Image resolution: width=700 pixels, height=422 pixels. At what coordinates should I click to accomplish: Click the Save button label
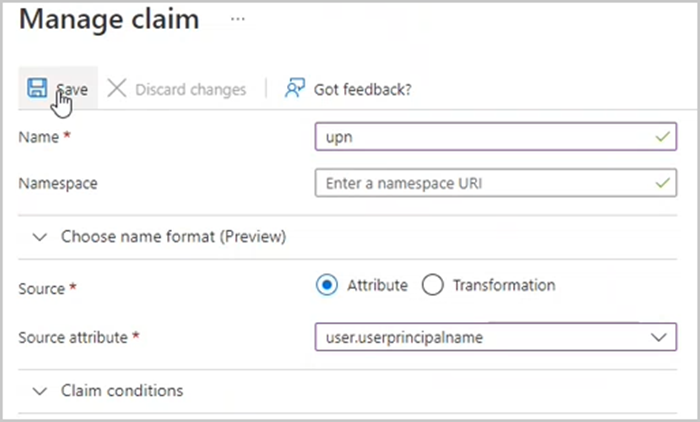coord(72,89)
